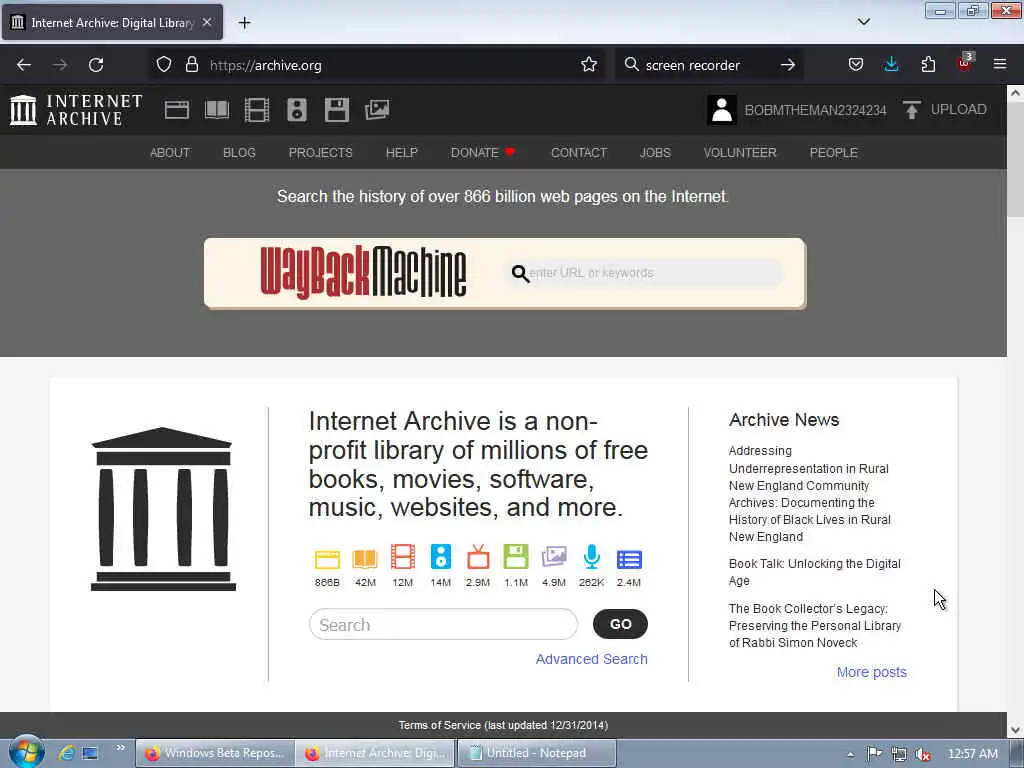Open the More posts link
This screenshot has height=768, width=1024.
872,672
